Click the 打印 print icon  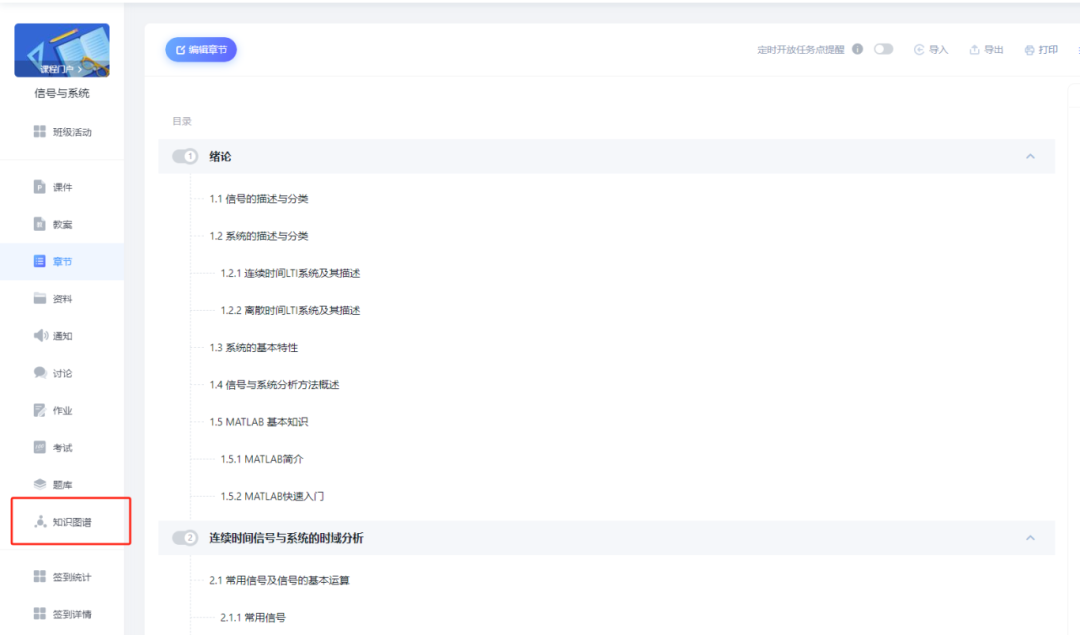[1029, 50]
